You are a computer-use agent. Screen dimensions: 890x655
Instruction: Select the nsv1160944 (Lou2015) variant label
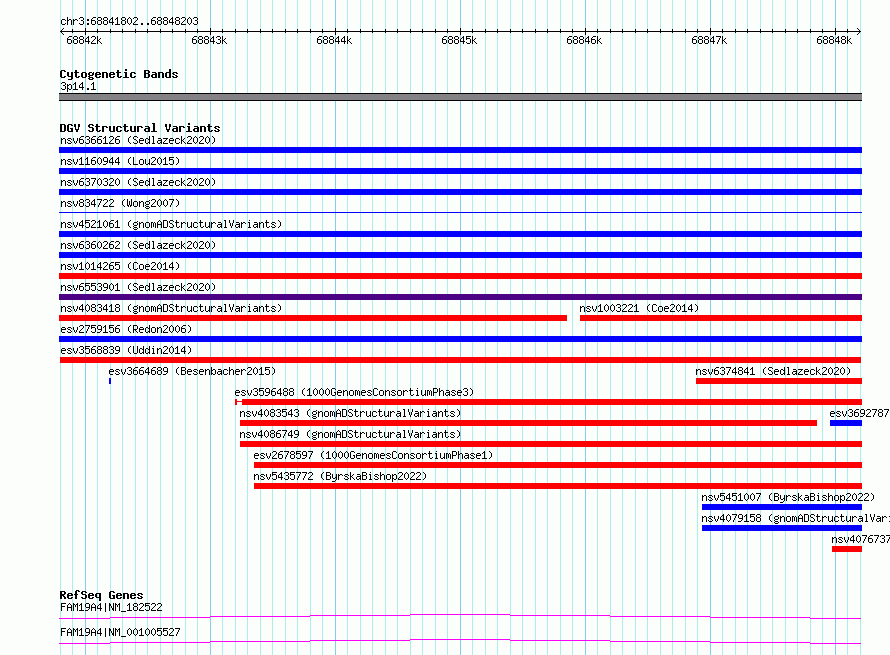pos(120,161)
